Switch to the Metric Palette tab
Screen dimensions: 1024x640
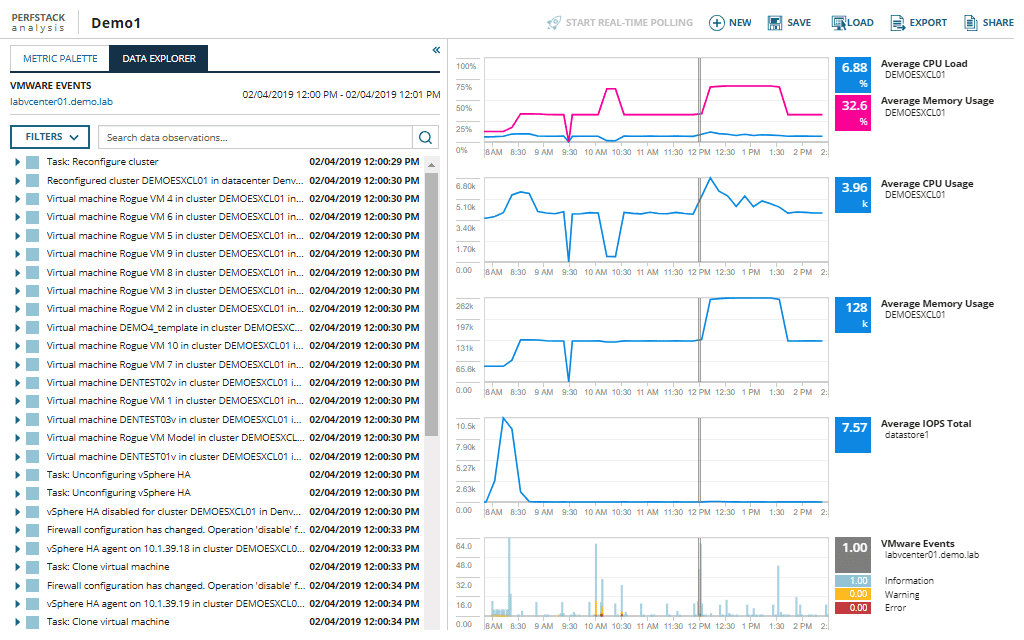(x=60, y=59)
